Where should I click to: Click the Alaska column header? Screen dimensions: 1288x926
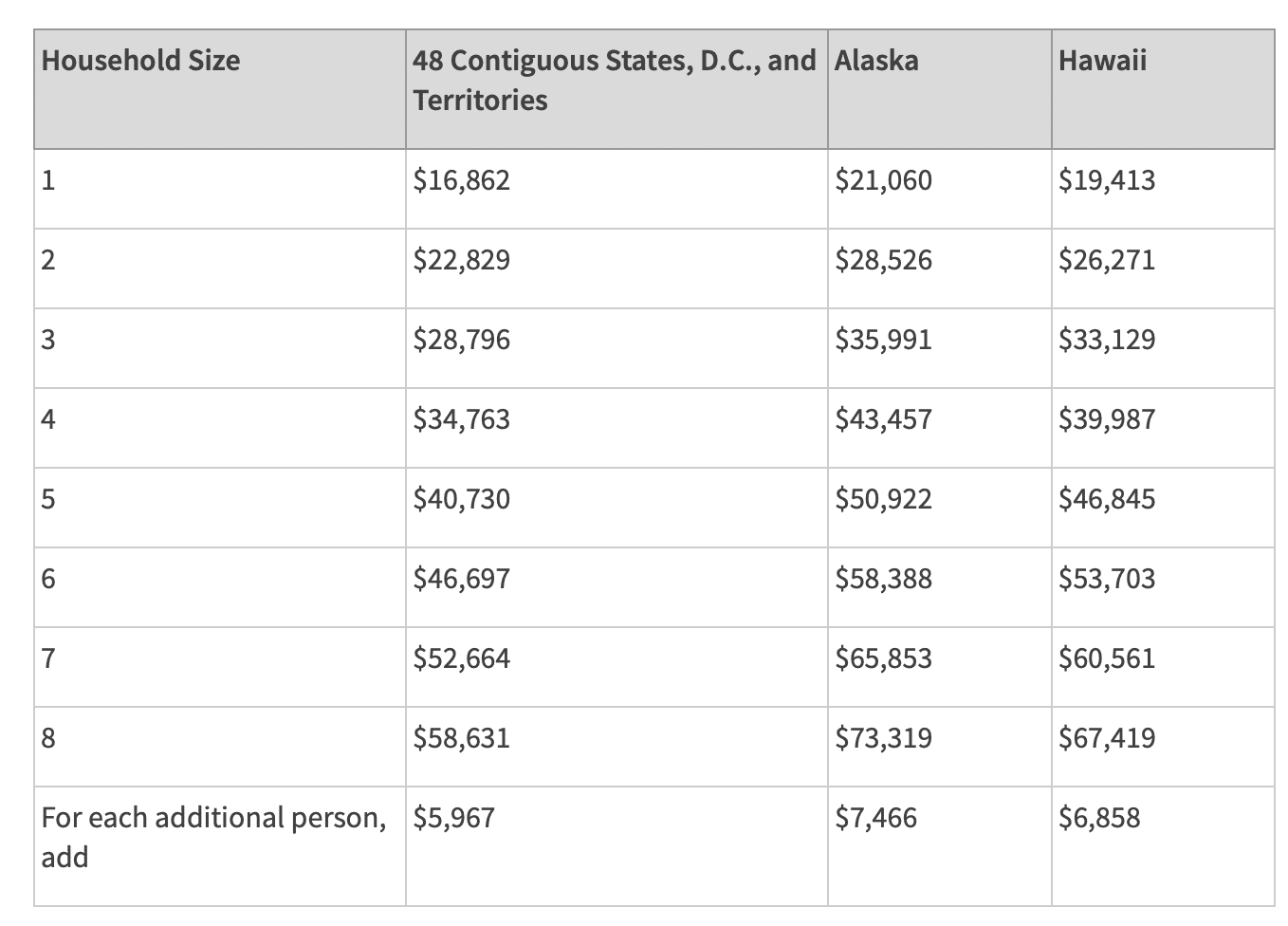point(877,61)
